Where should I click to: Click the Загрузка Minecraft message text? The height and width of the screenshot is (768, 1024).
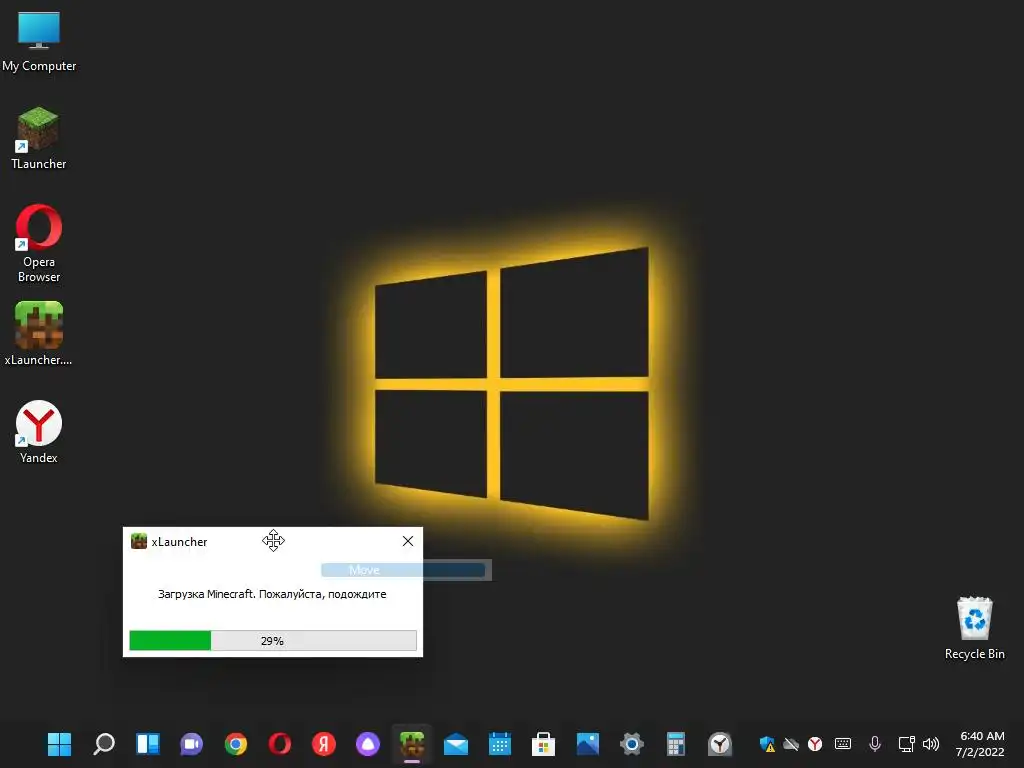pos(272,594)
